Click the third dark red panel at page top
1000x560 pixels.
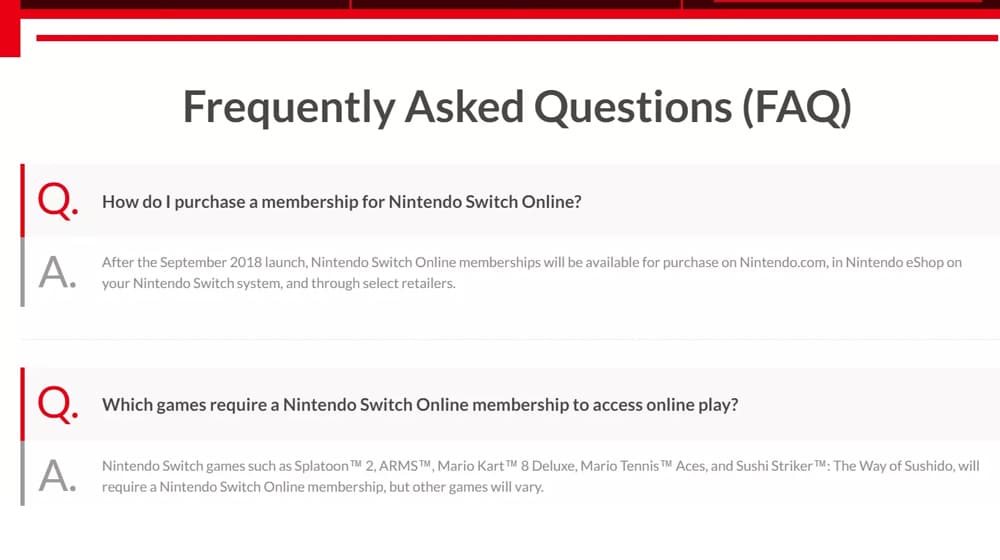pos(841,4)
